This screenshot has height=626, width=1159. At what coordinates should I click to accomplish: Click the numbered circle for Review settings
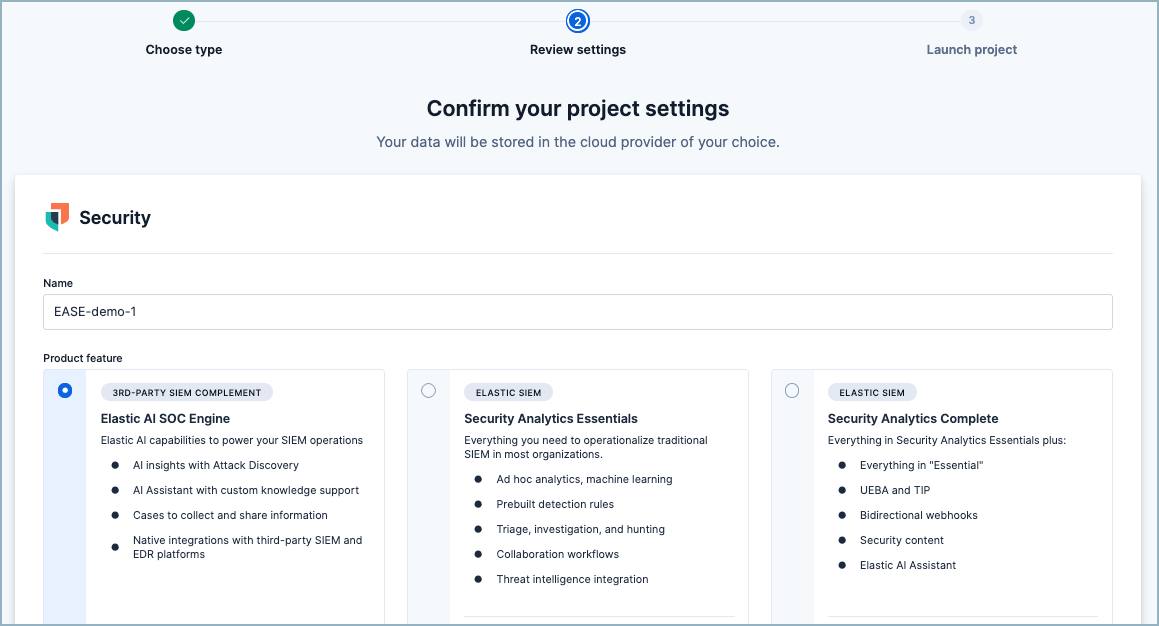click(578, 20)
